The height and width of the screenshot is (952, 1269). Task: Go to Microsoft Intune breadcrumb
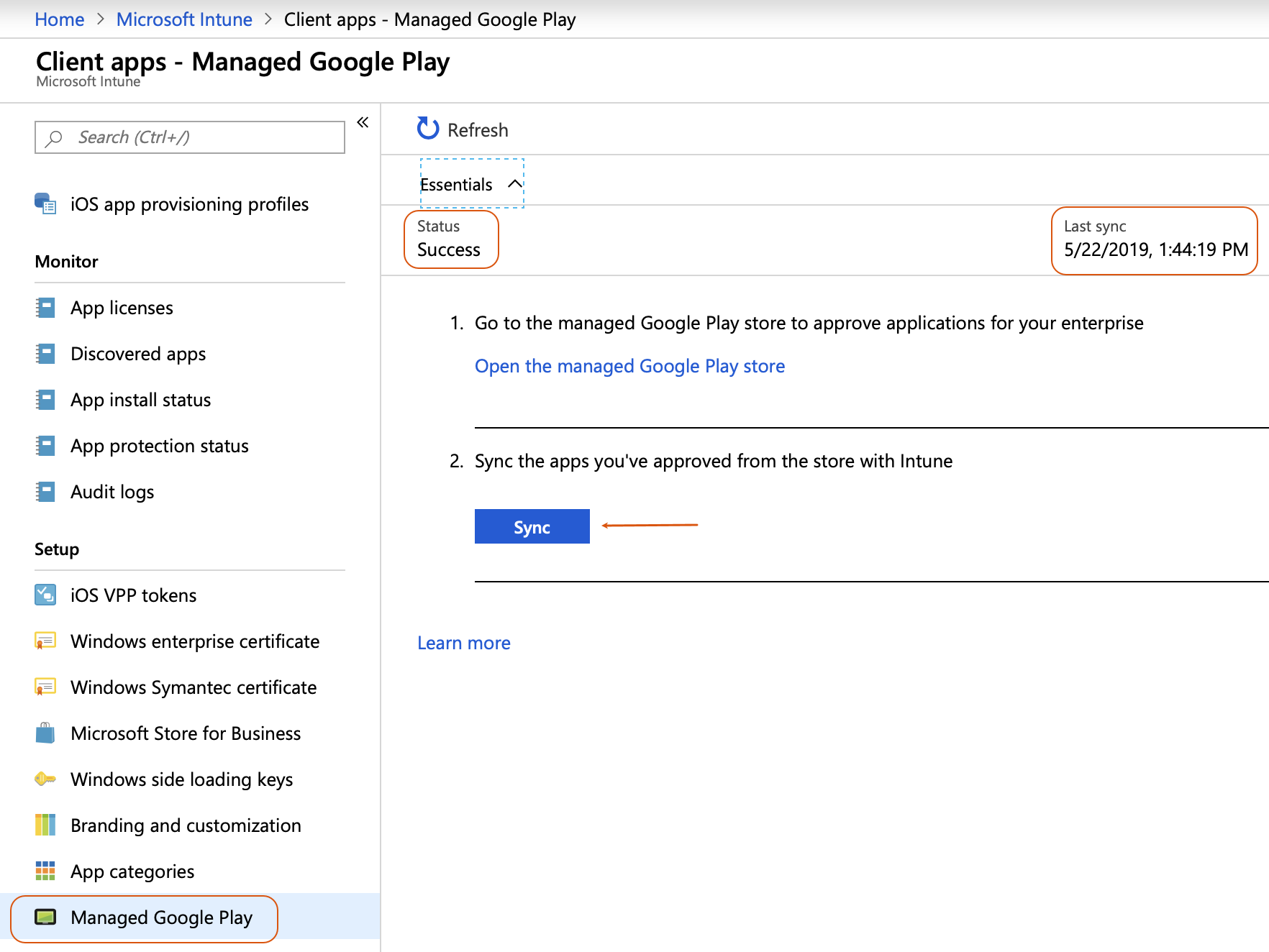184,19
